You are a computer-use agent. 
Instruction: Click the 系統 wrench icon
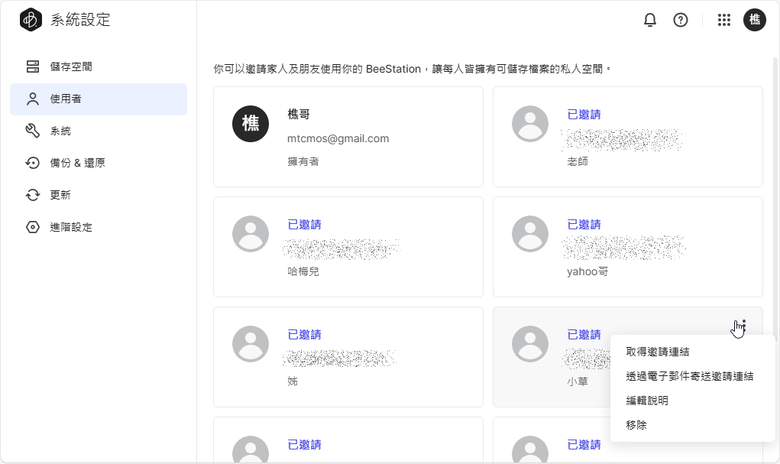tap(33, 131)
